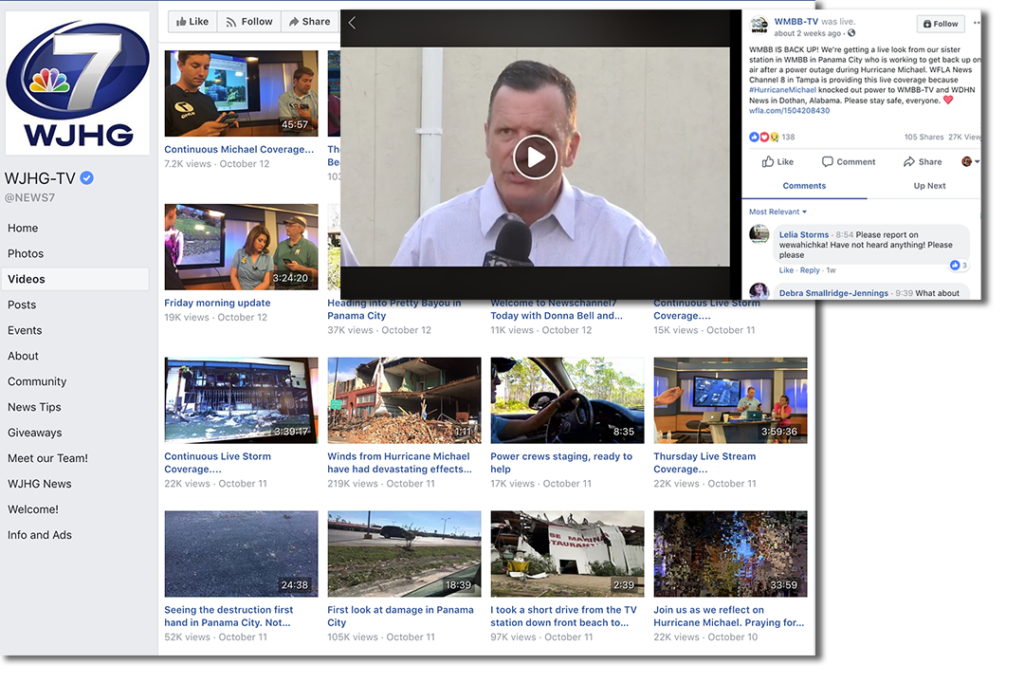Screen dimensions: 1024x683
Task: Click the 105 Shares count
Action: (923, 137)
